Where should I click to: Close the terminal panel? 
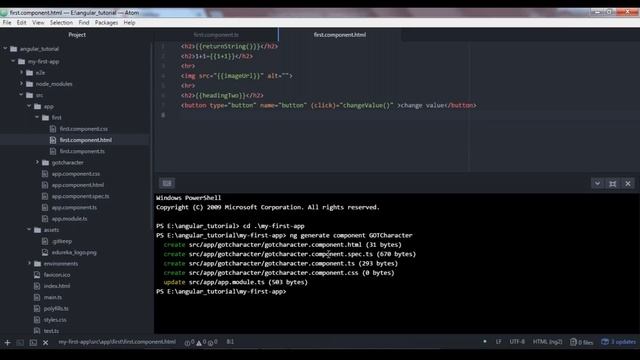[x=628, y=184]
